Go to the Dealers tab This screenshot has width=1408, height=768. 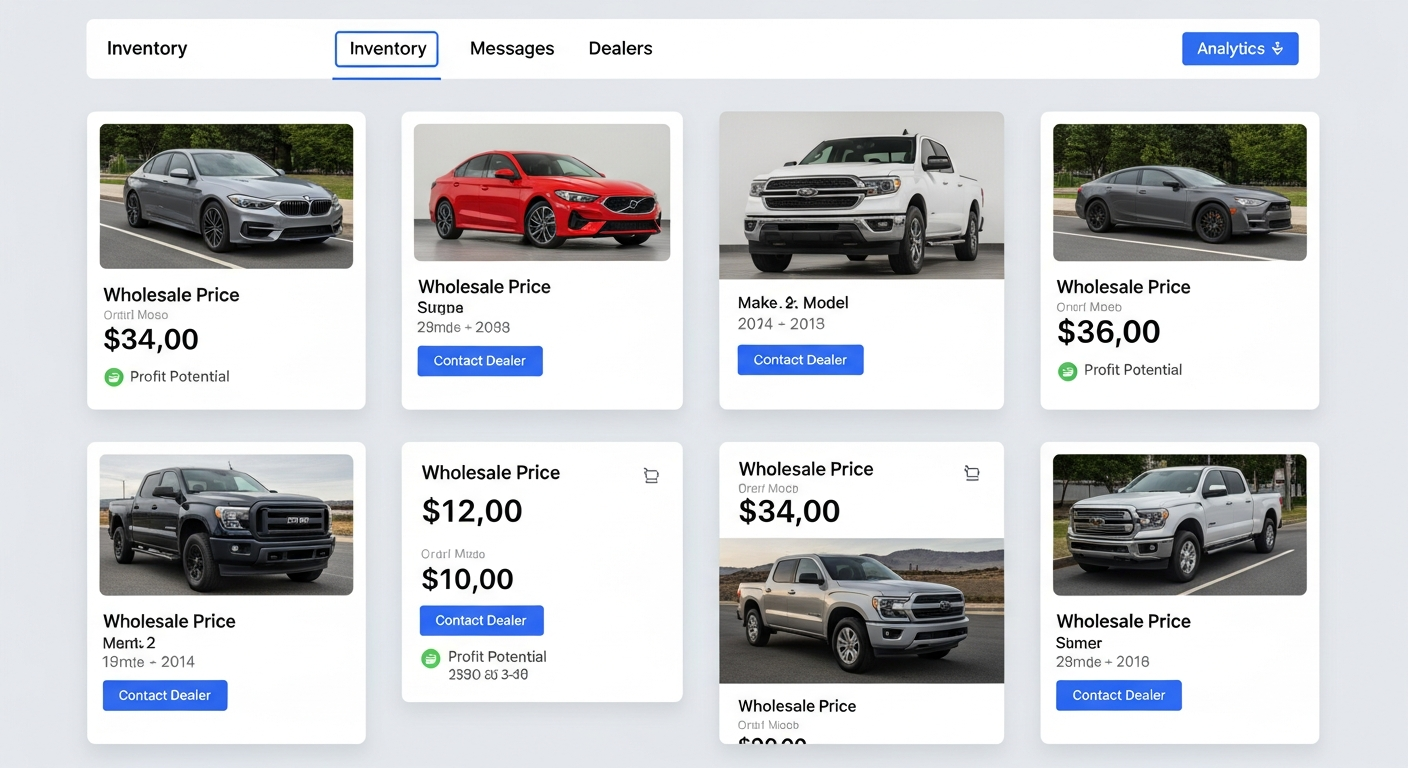click(620, 49)
